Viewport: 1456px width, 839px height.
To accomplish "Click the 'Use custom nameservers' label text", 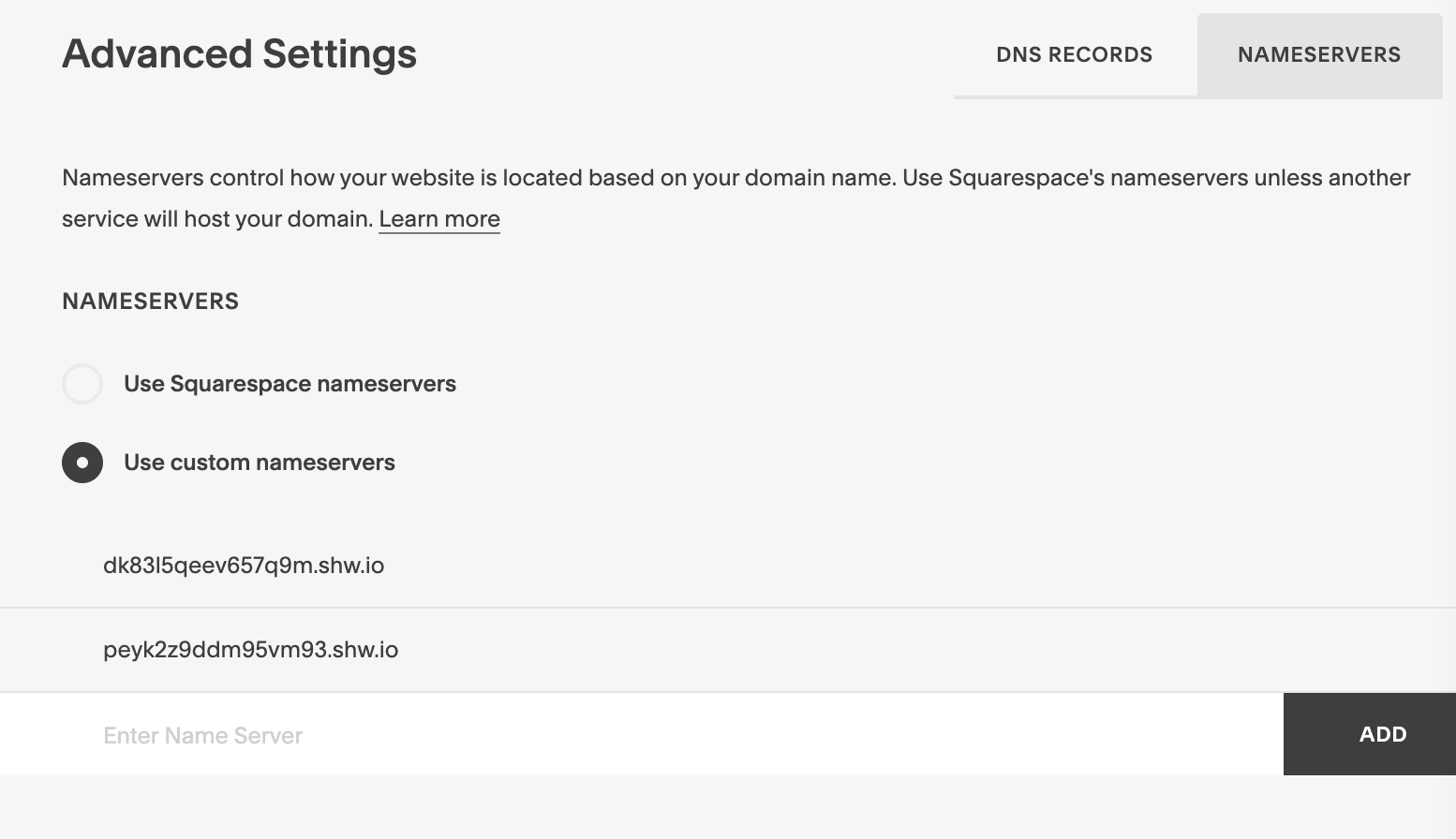I will pyautogui.click(x=260, y=463).
